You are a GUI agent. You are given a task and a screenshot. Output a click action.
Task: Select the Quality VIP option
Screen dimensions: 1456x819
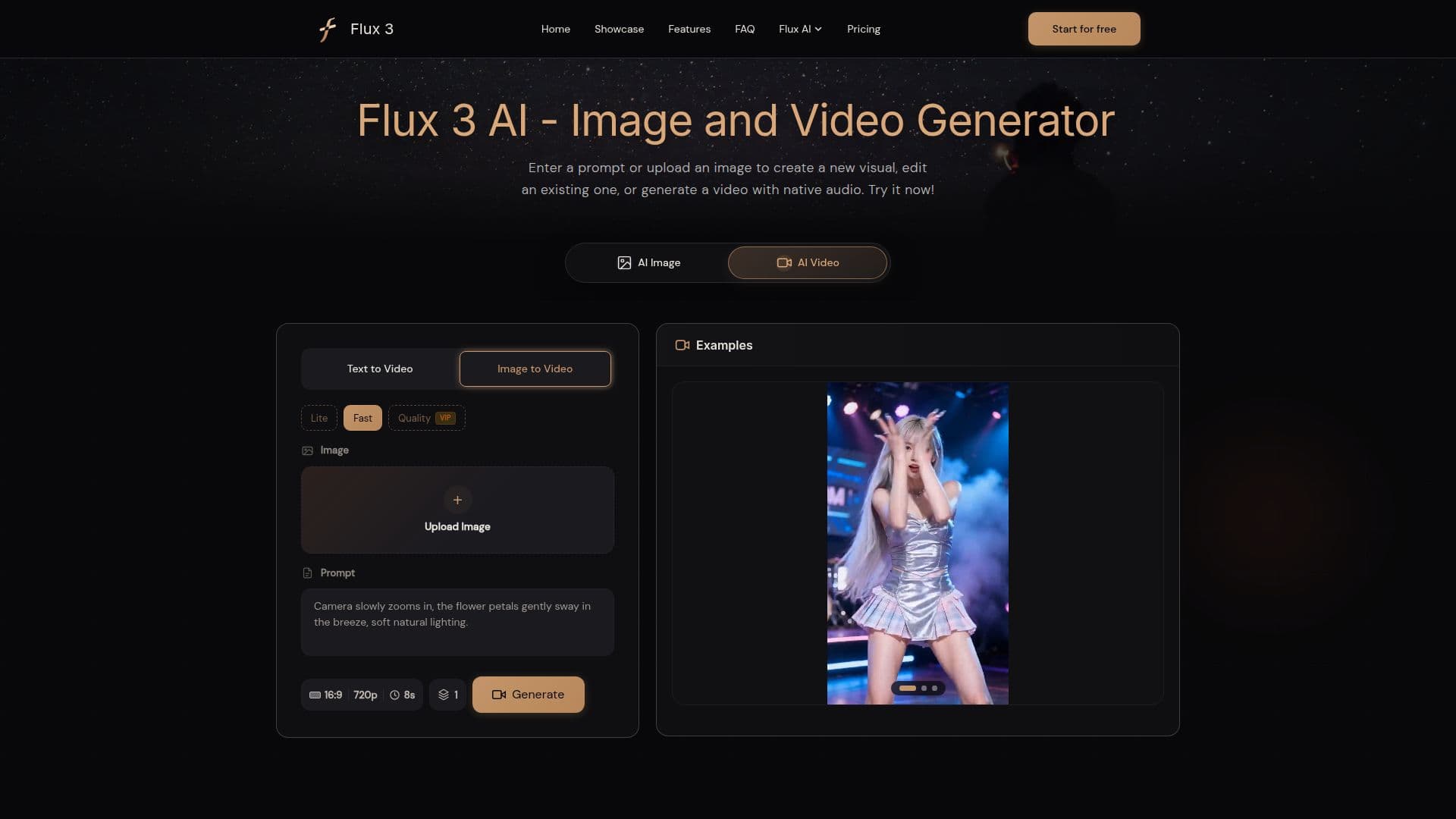click(x=426, y=418)
